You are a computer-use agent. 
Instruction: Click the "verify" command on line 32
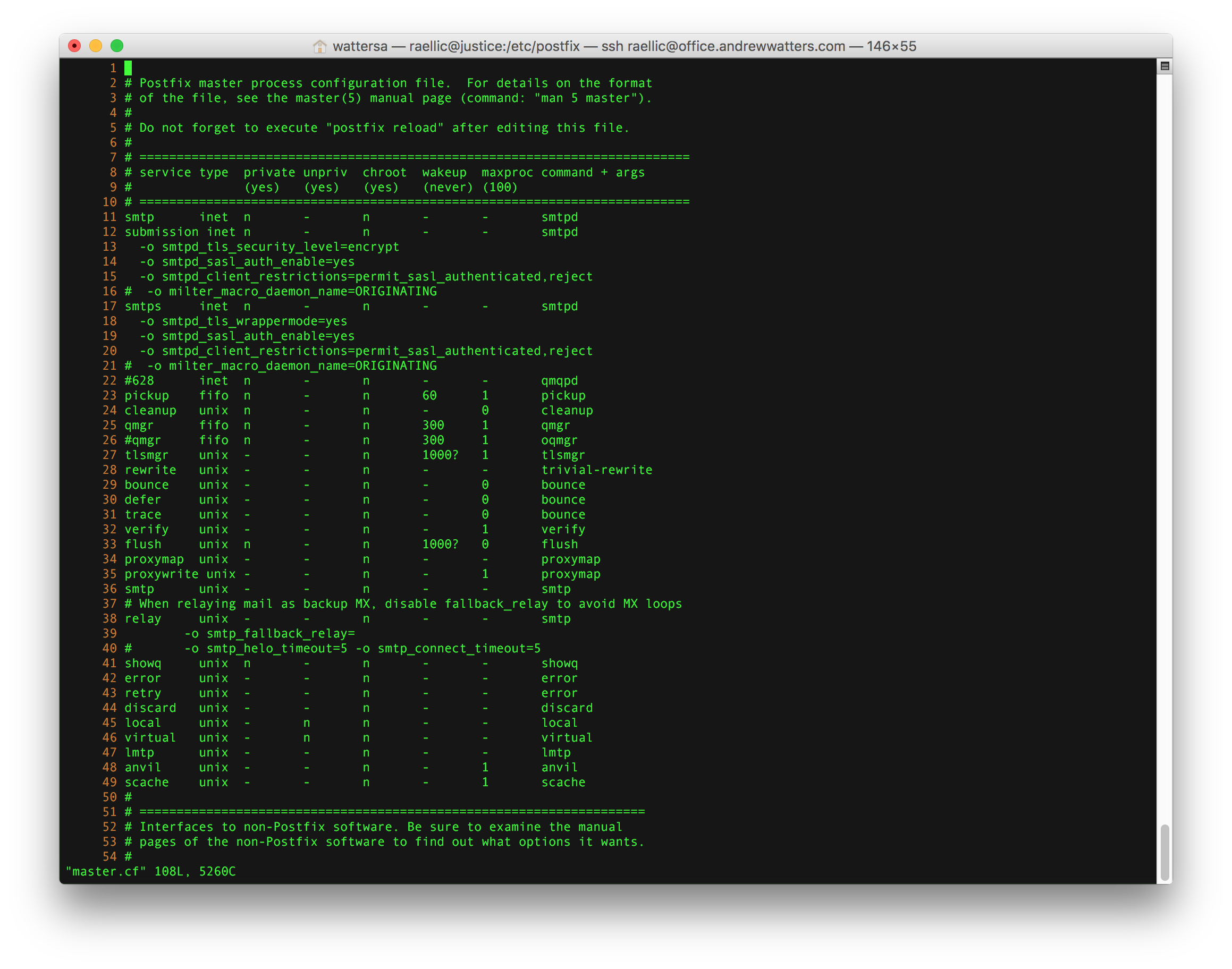coord(563,529)
